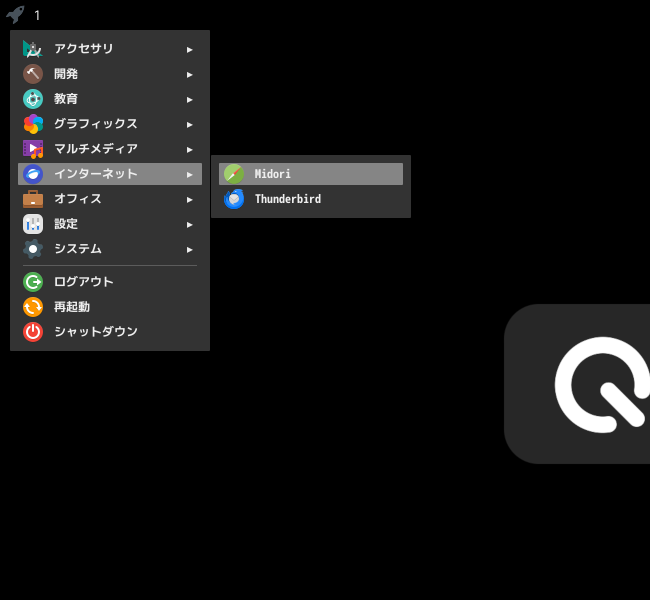
Task: Click the hammer icon for 開発
Action: [x=33, y=74]
